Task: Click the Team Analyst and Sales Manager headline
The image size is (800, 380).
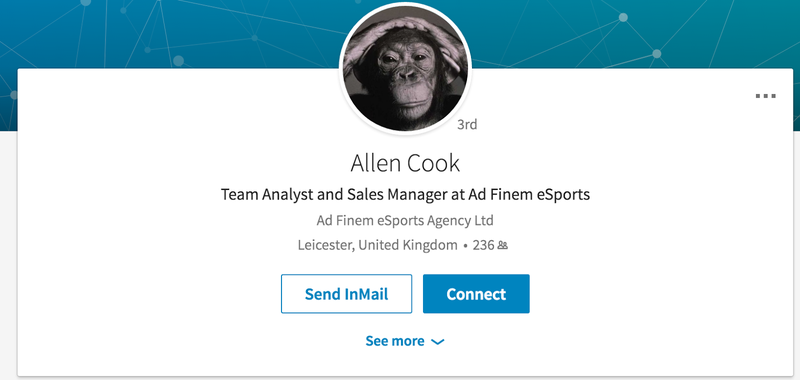Action: pos(405,194)
